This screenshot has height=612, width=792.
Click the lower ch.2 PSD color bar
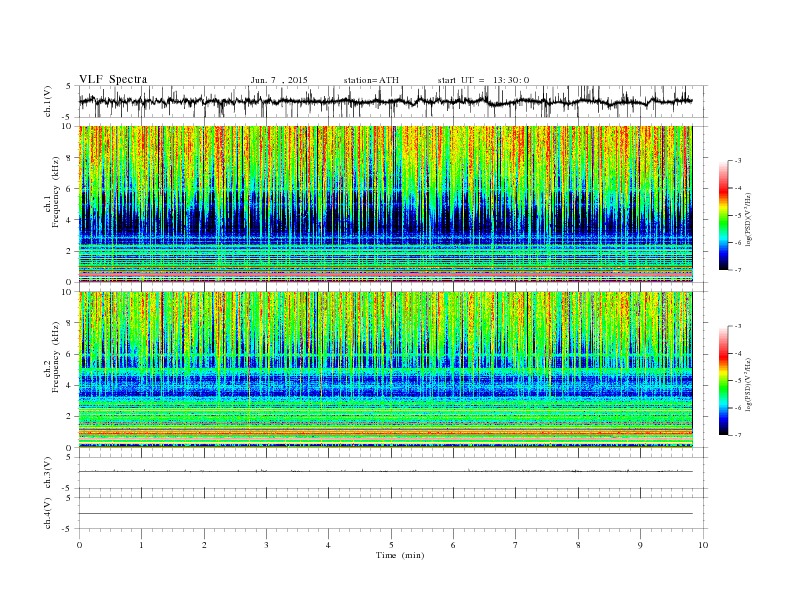[723, 381]
